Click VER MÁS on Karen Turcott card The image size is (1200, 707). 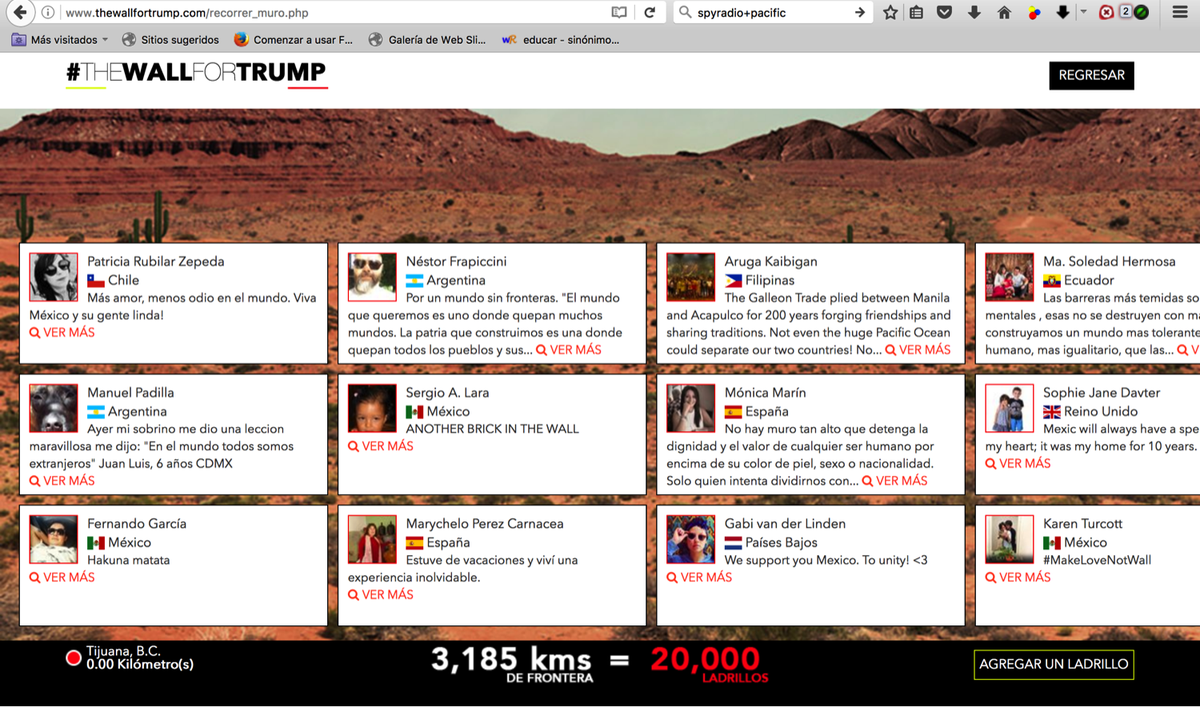[1018, 577]
